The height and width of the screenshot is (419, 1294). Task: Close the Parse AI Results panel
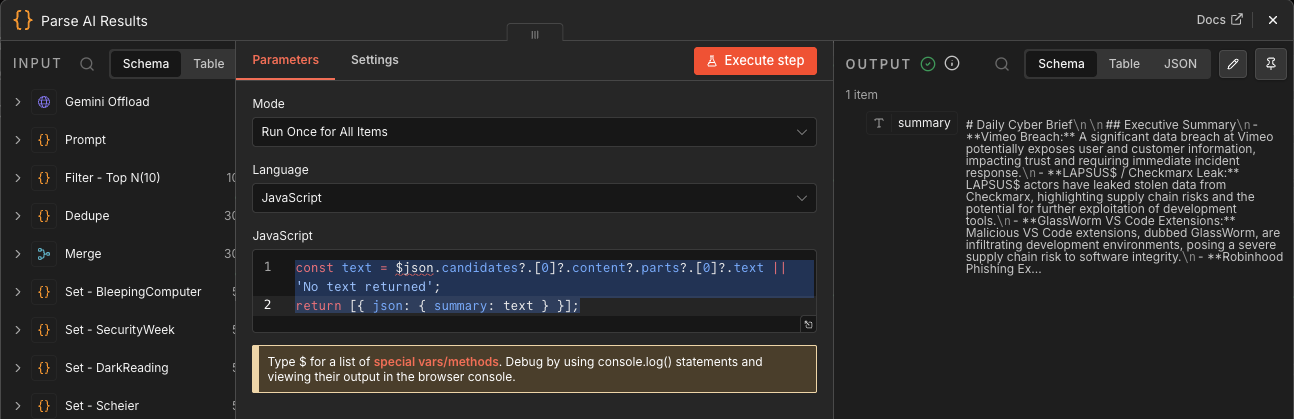point(1272,19)
